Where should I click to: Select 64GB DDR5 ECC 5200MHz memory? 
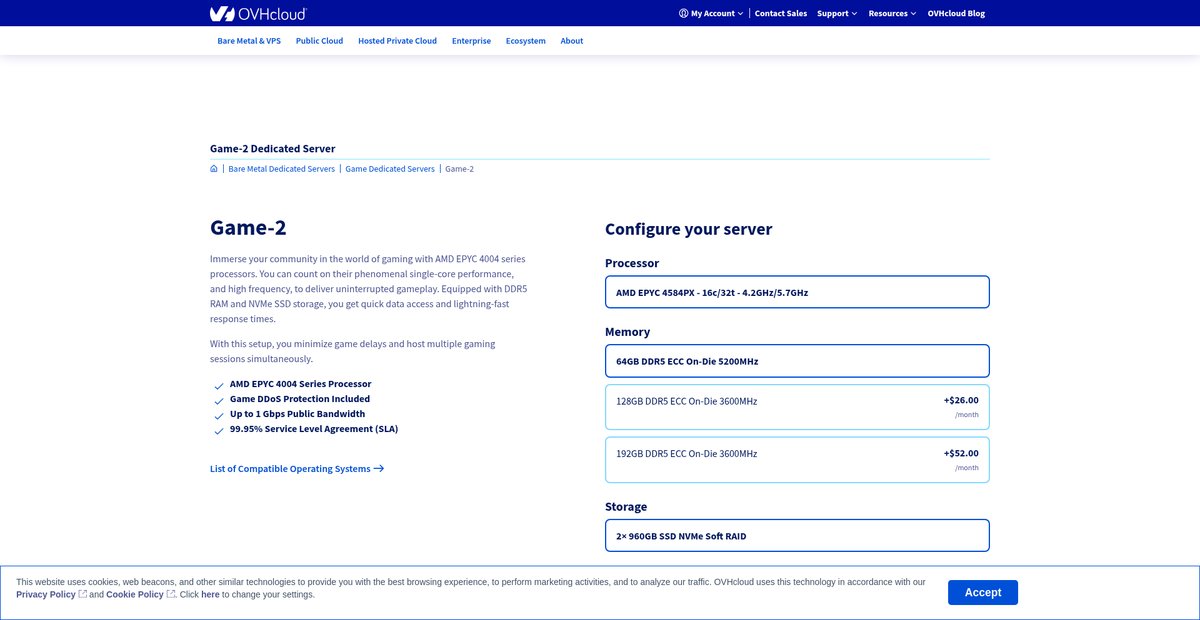(797, 361)
